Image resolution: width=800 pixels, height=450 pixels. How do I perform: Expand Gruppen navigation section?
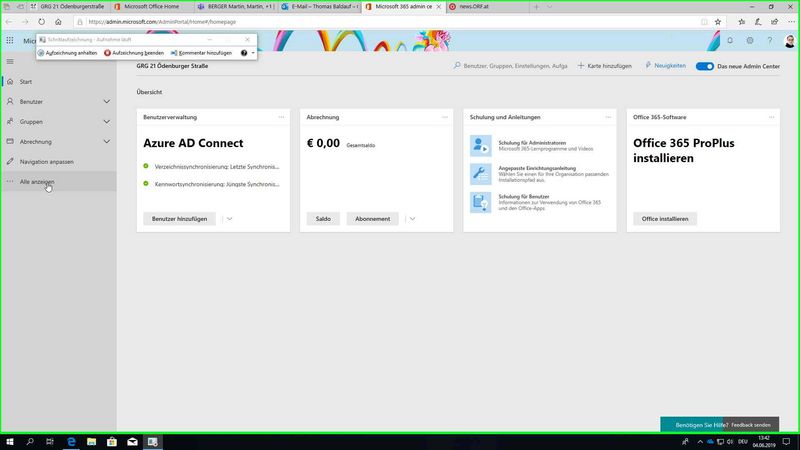pos(107,121)
